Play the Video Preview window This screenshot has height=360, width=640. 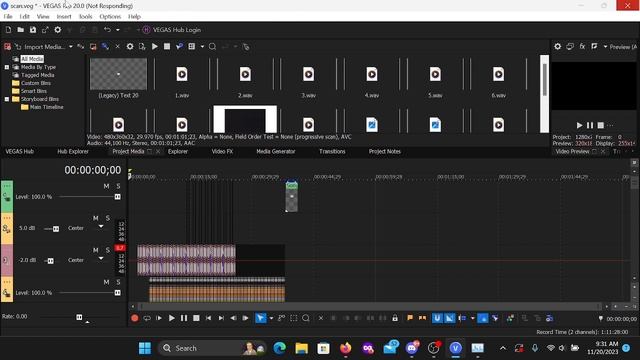tap(579, 125)
